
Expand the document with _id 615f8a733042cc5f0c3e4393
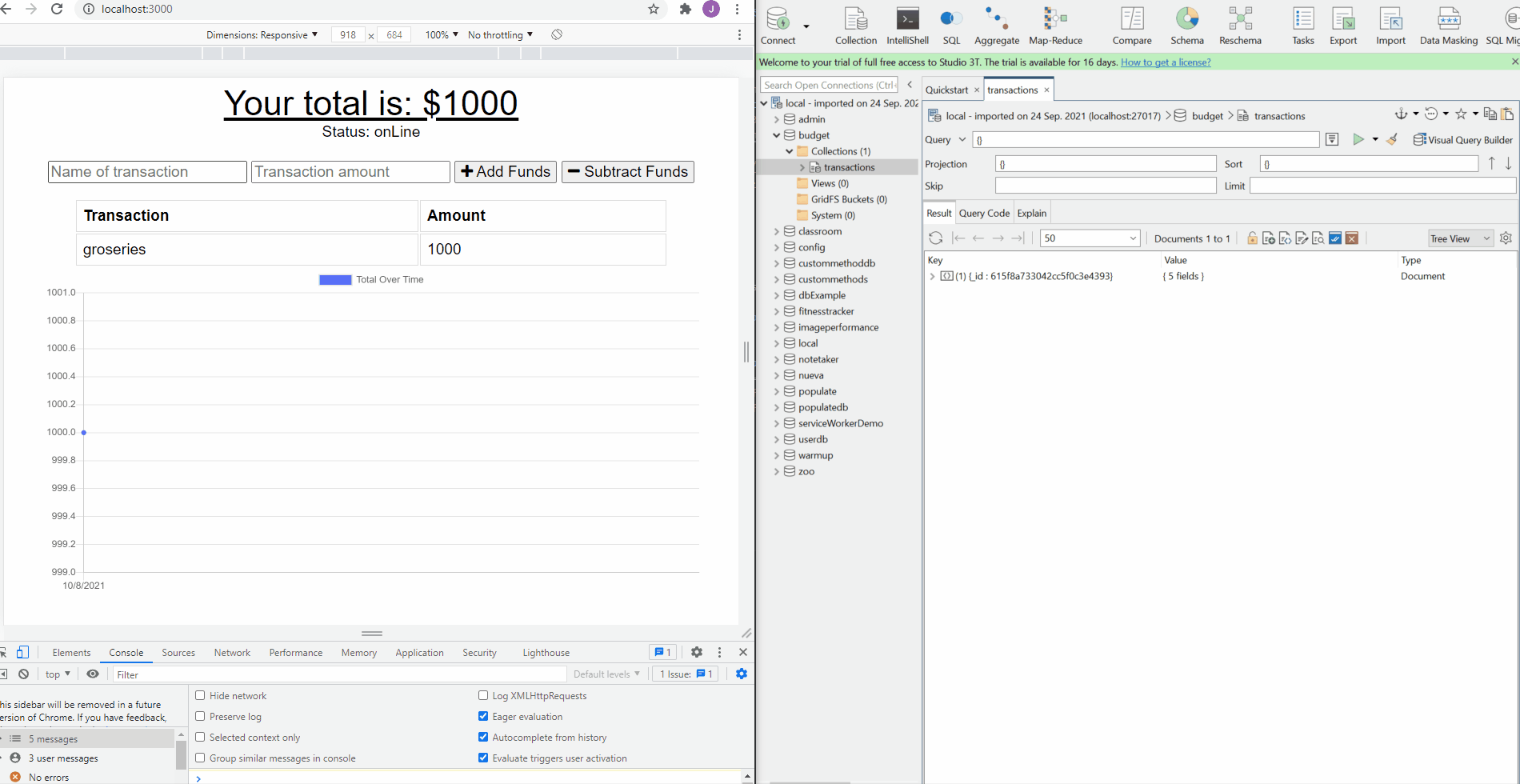[x=932, y=276]
